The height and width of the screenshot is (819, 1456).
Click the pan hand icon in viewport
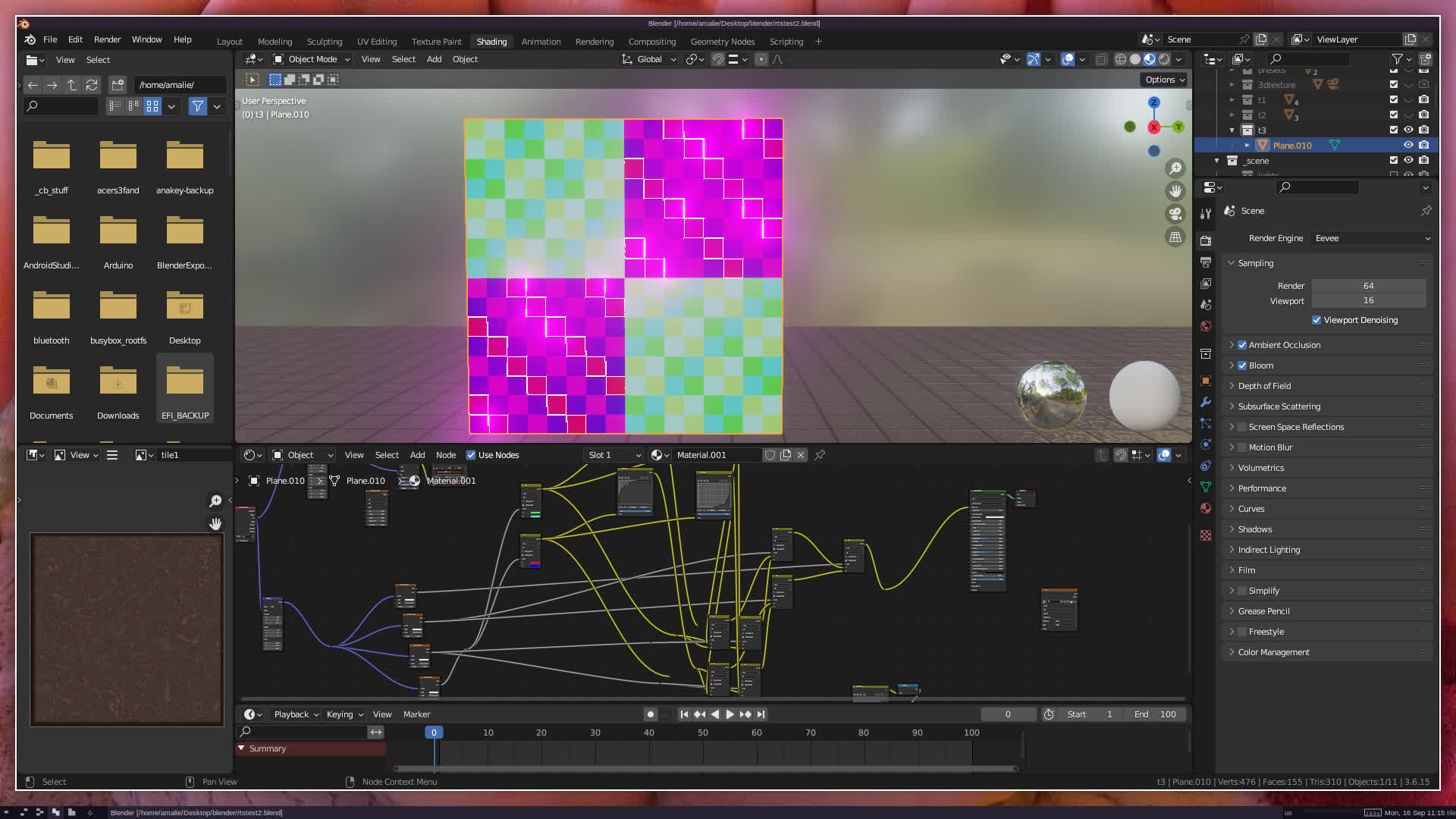[x=1175, y=191]
